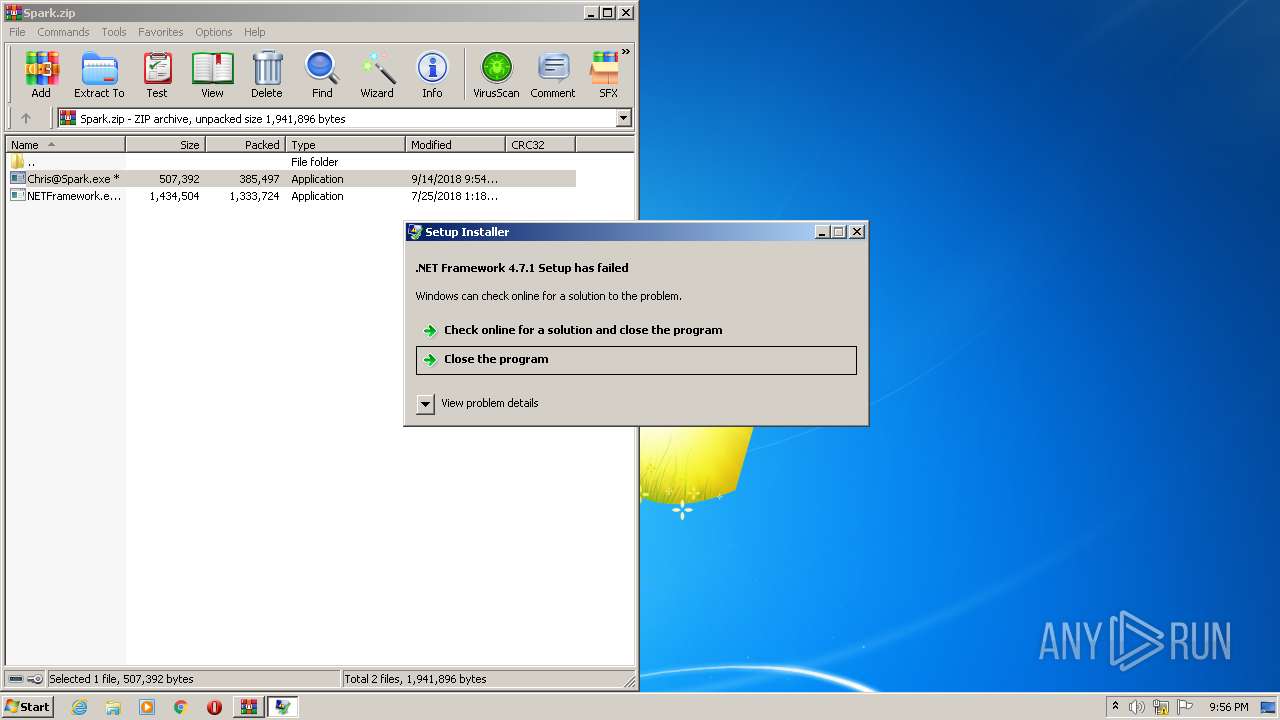Open the Commands menu
1280x720 pixels.
click(x=63, y=32)
